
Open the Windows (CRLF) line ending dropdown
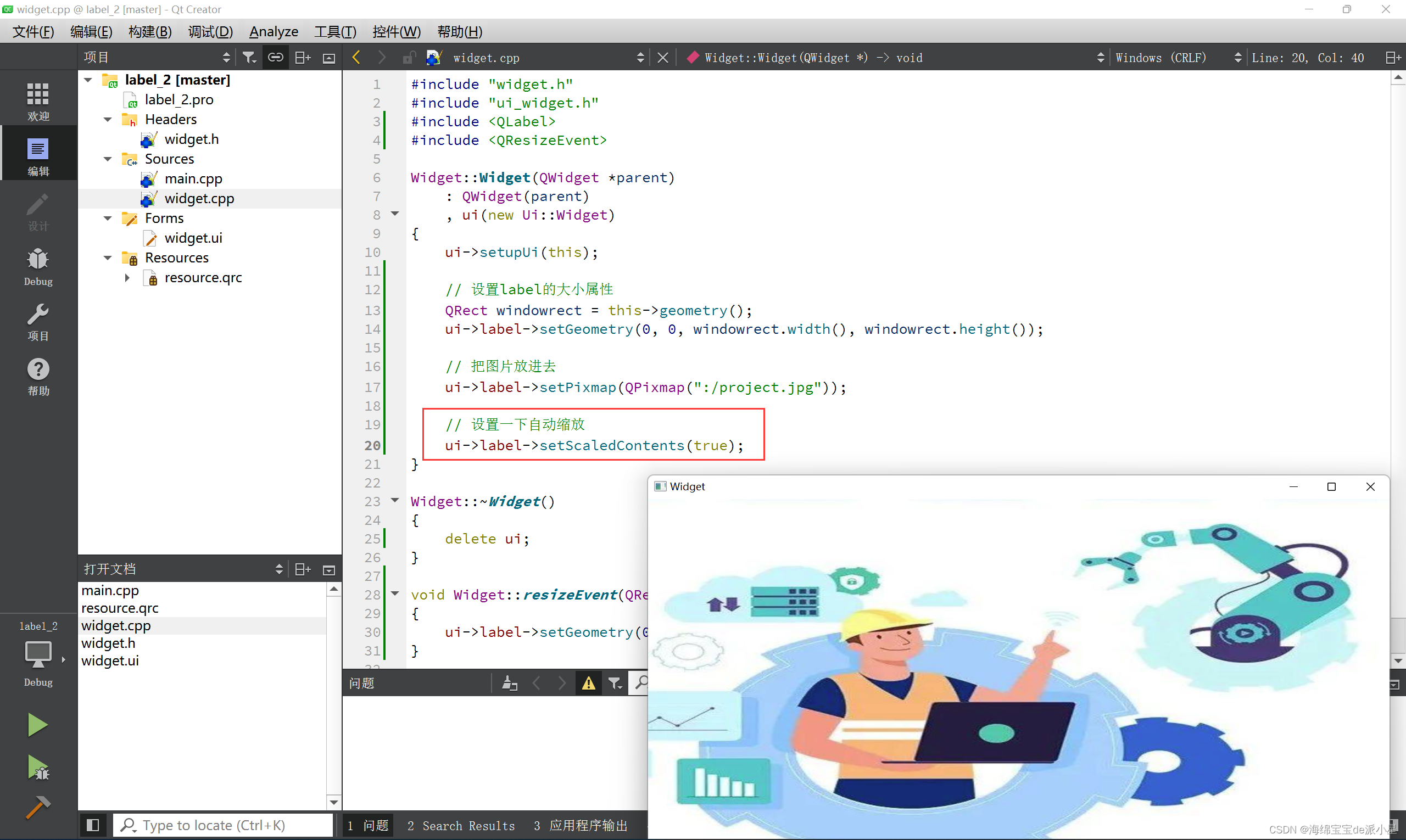coord(1179,58)
